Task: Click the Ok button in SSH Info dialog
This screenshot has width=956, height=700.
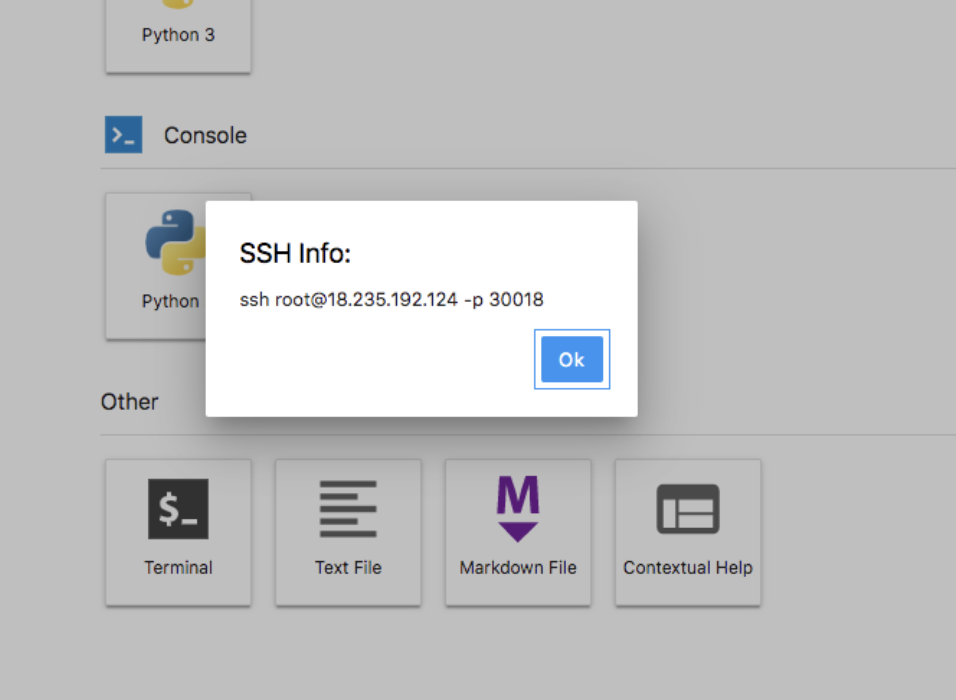Action: click(x=572, y=359)
